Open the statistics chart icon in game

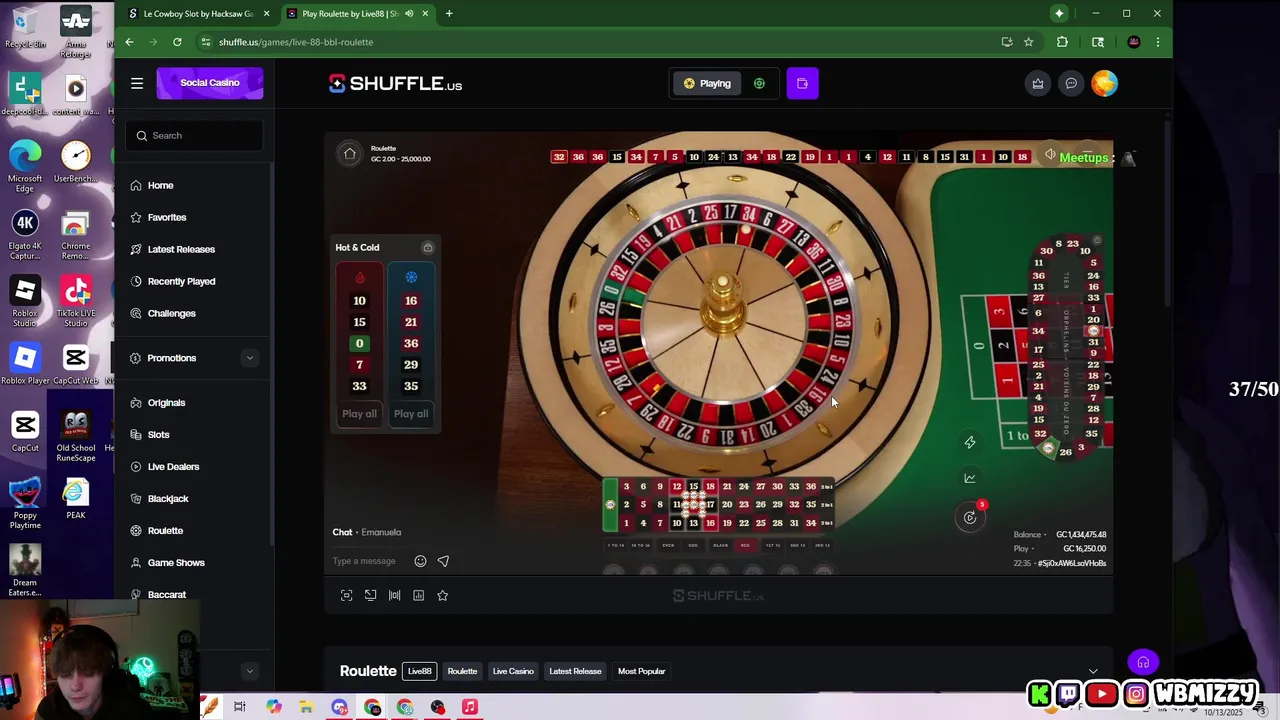(x=969, y=478)
